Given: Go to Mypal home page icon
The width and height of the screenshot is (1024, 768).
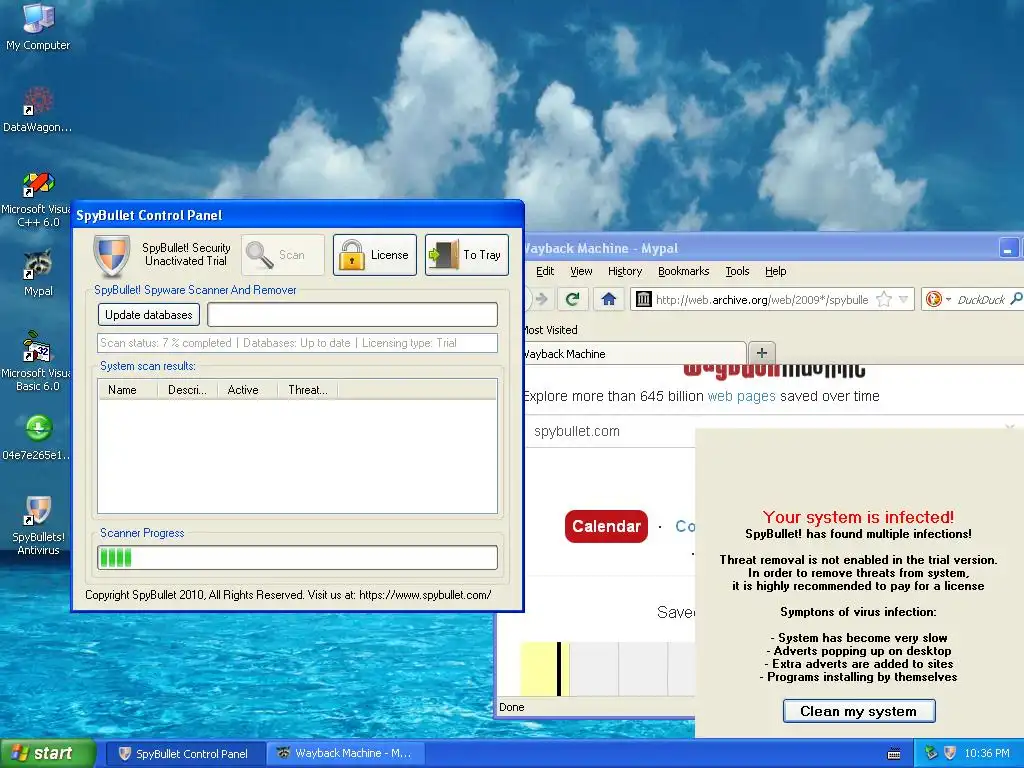Looking at the screenshot, I should pos(609,299).
